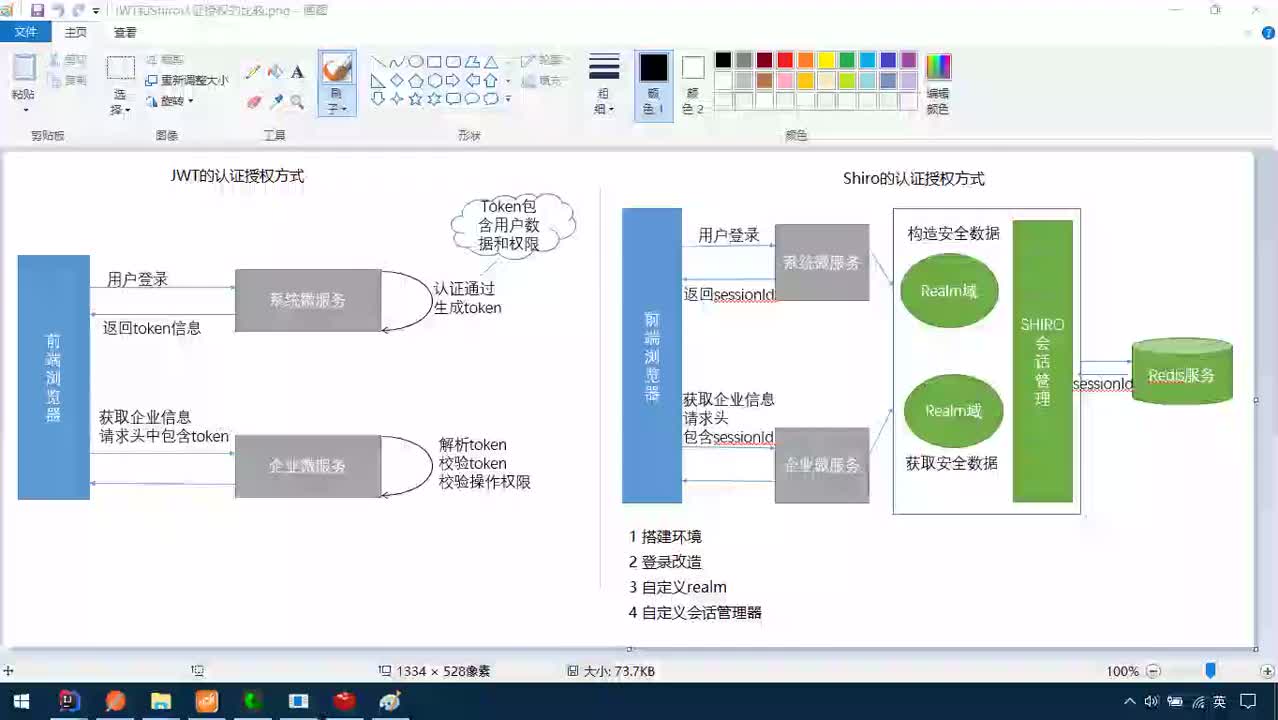
Task: Select Color 2 (颜色2) box
Action: pos(693,84)
